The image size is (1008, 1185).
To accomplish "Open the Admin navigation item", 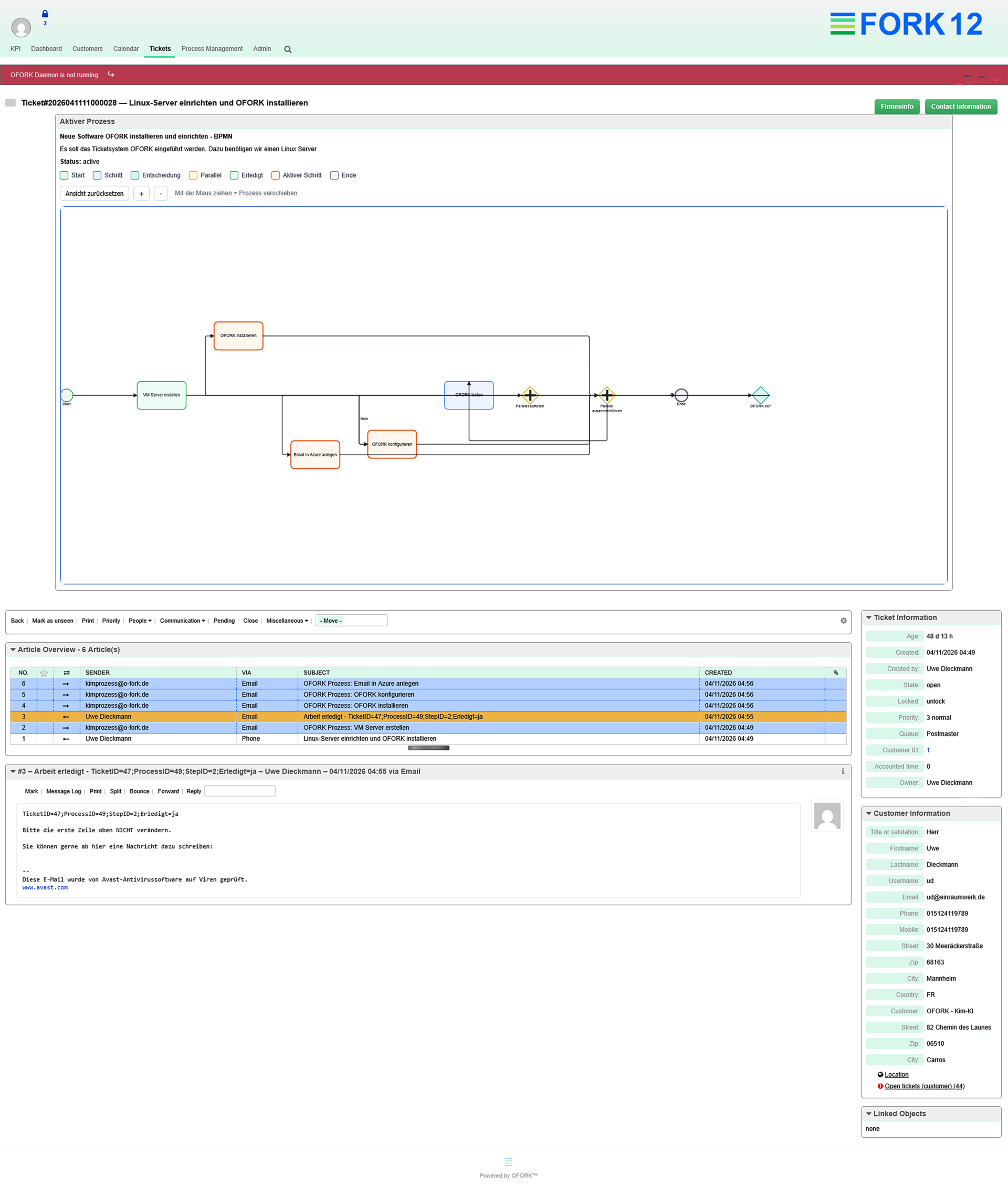I will (262, 49).
